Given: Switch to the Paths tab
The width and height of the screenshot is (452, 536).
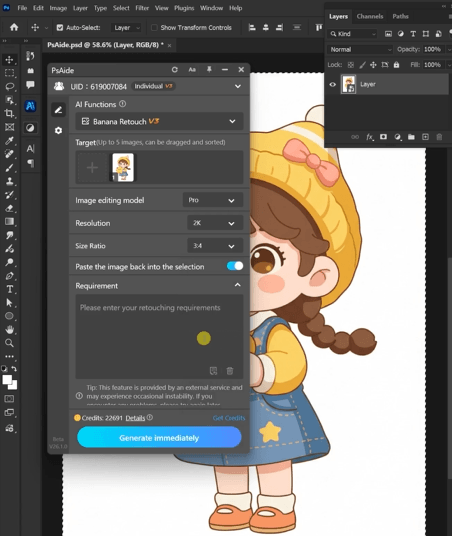Looking at the screenshot, I should pyautogui.click(x=400, y=16).
